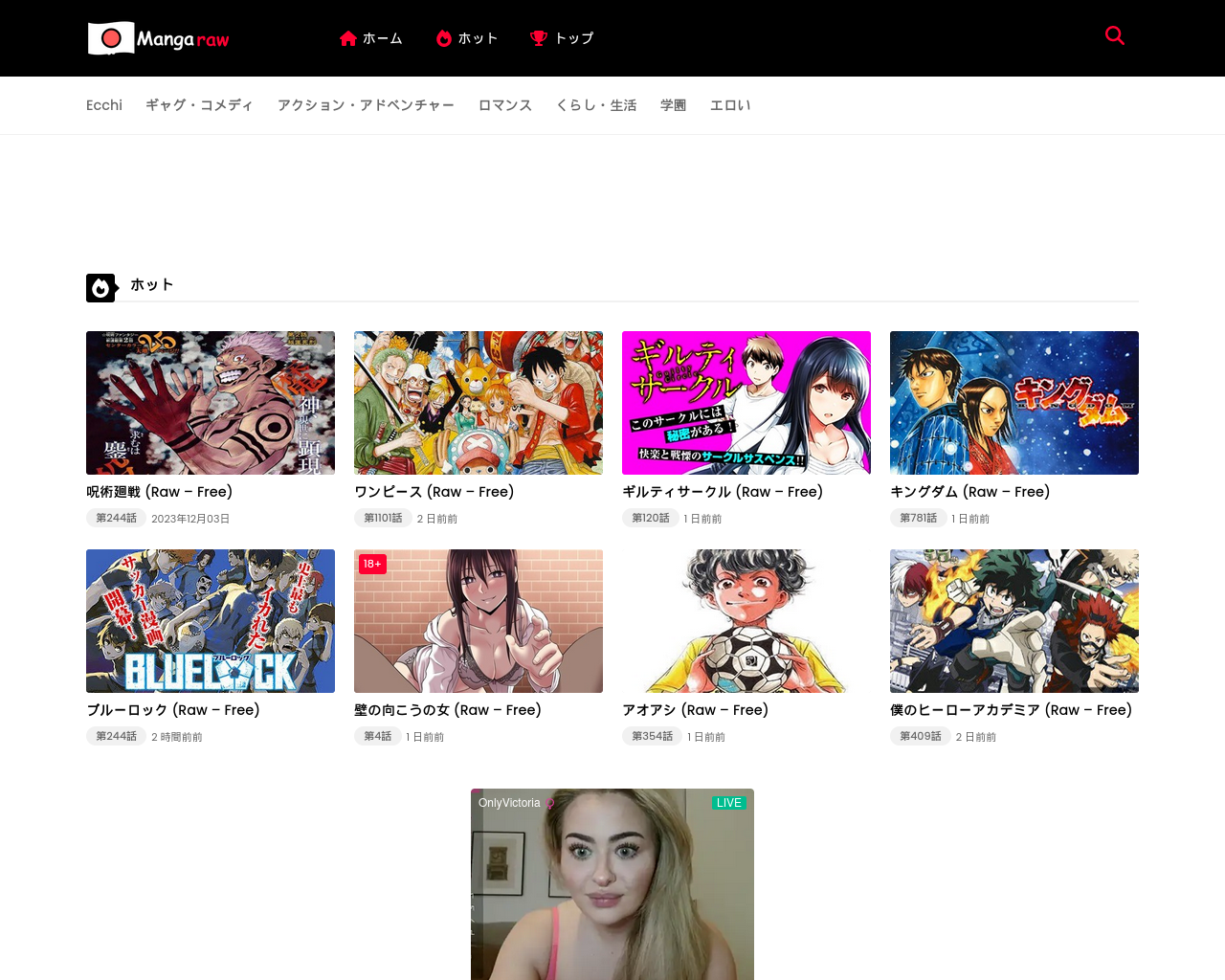Screen dimensions: 1225x980
Task: Click the OnlyVictoria name label
Action: [509, 803]
